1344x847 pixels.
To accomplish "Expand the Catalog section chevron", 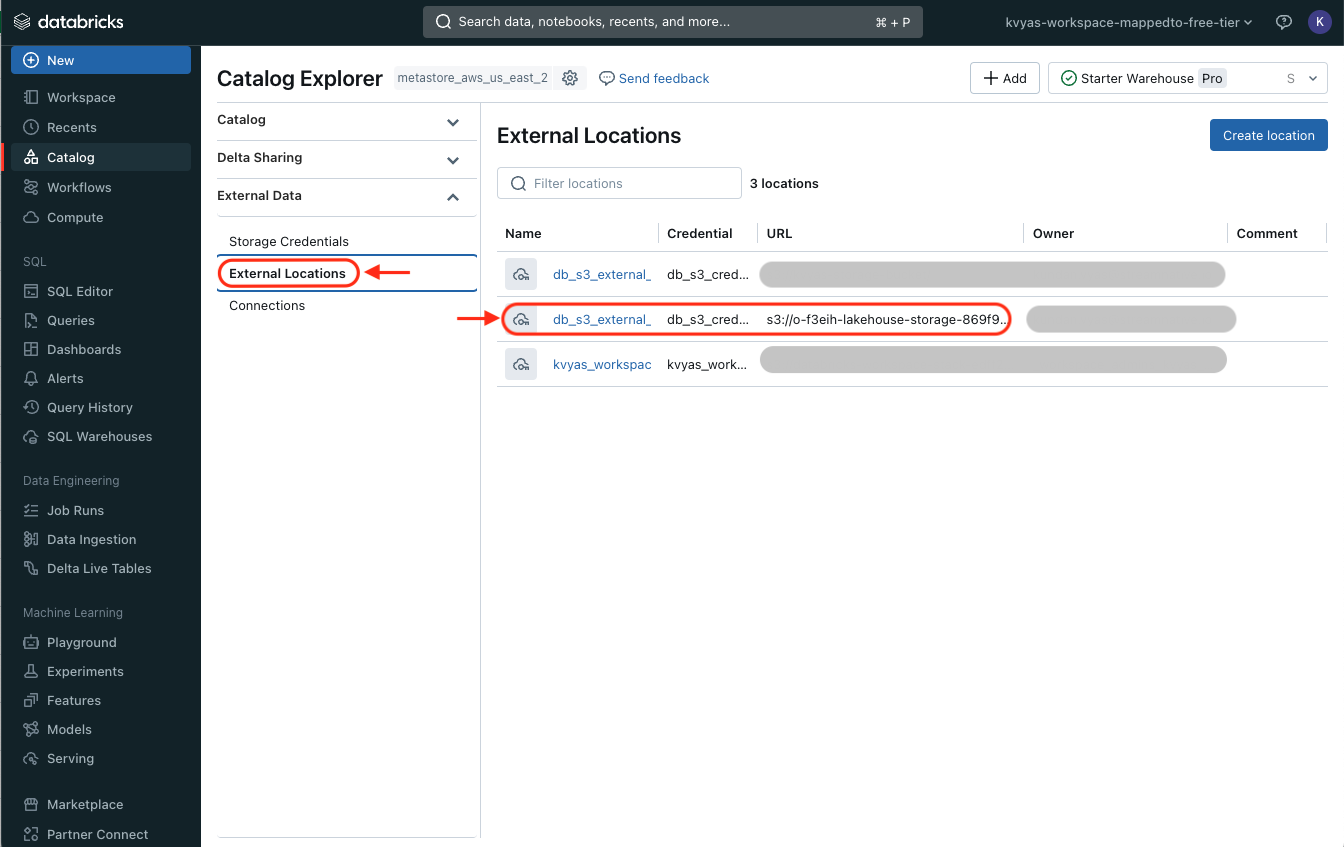I will pos(453,121).
